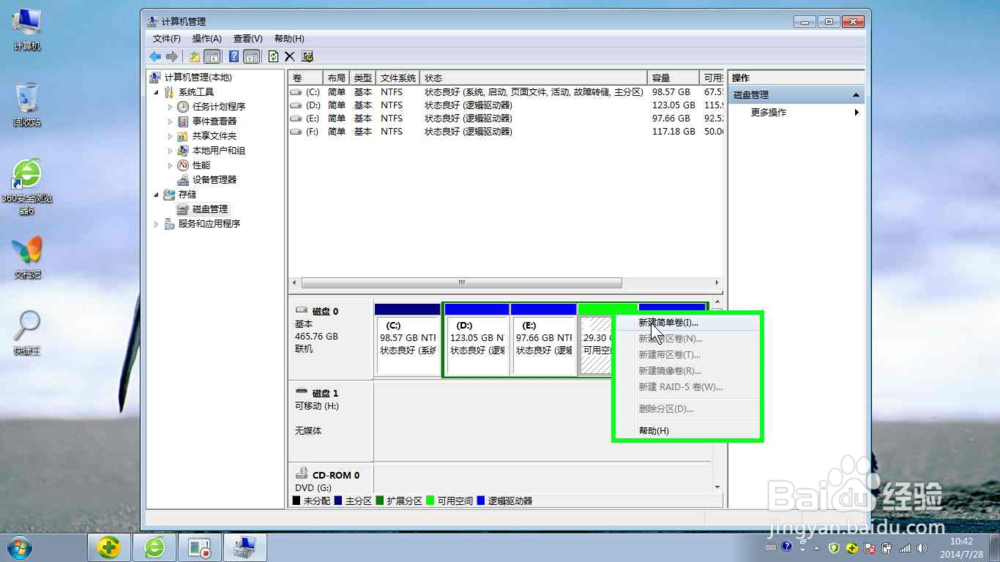Choose 帮助(H) in the context menu
The image size is (1000, 562).
click(687, 431)
